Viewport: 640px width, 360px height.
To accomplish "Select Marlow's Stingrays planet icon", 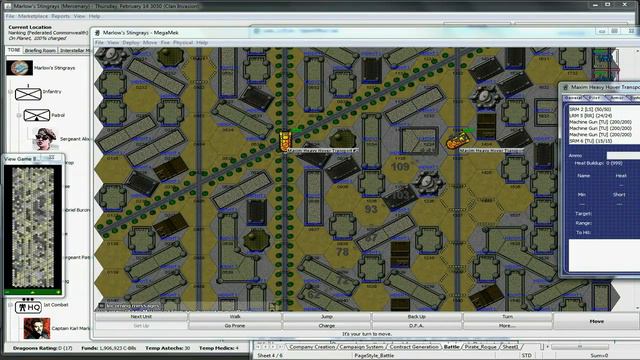I will (19, 68).
